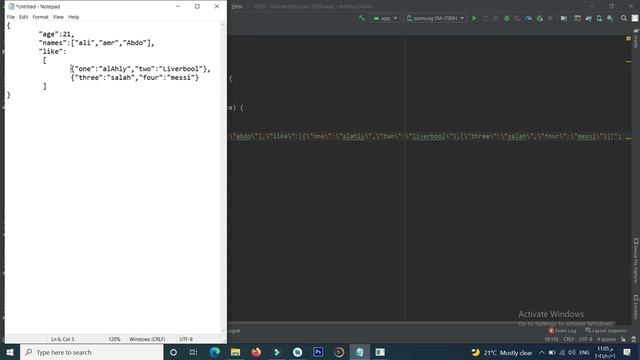Open Device File Explorer side tab
640x360 pixels.
pos(636,260)
